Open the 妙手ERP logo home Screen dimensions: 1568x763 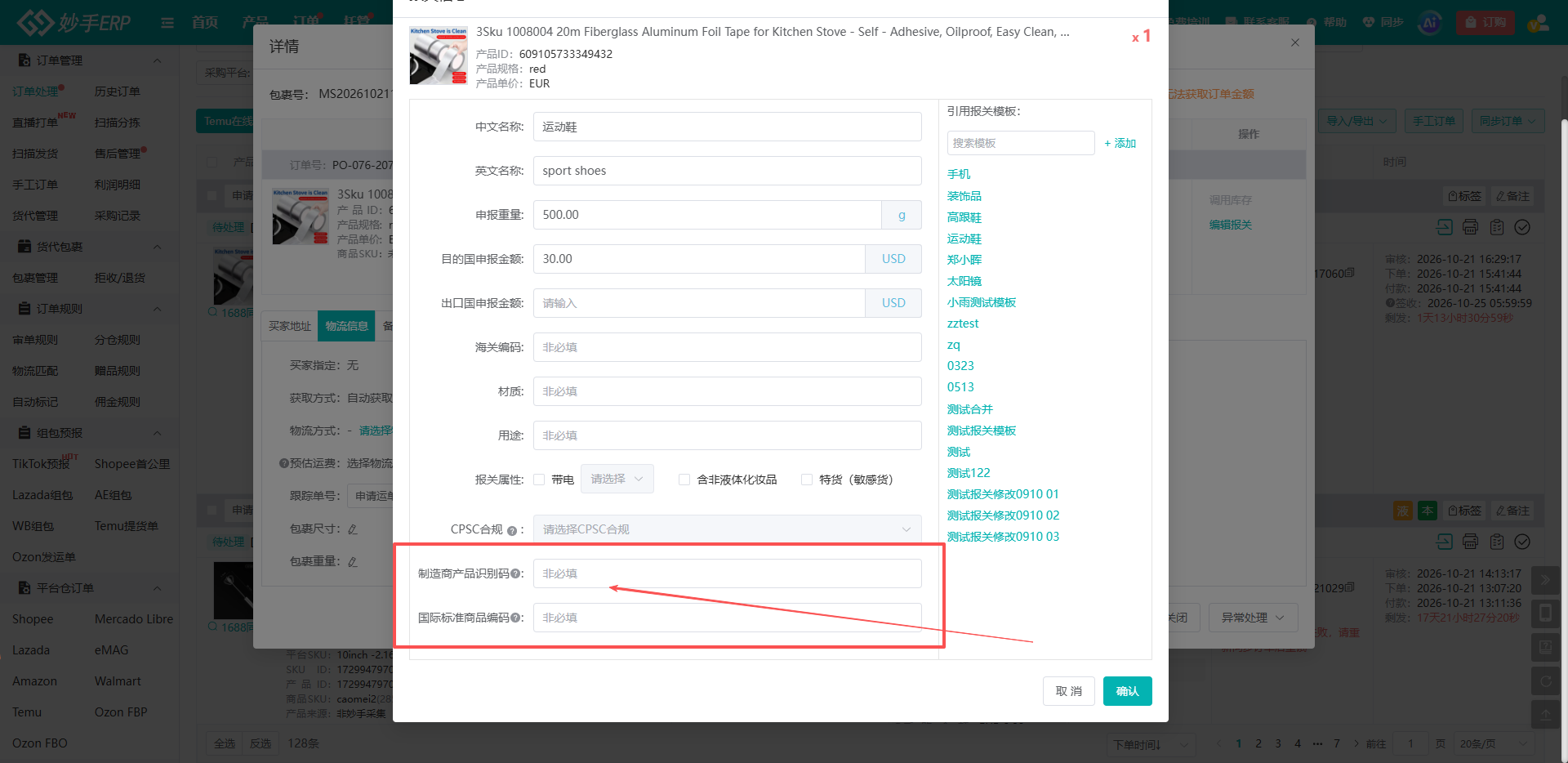(74, 23)
